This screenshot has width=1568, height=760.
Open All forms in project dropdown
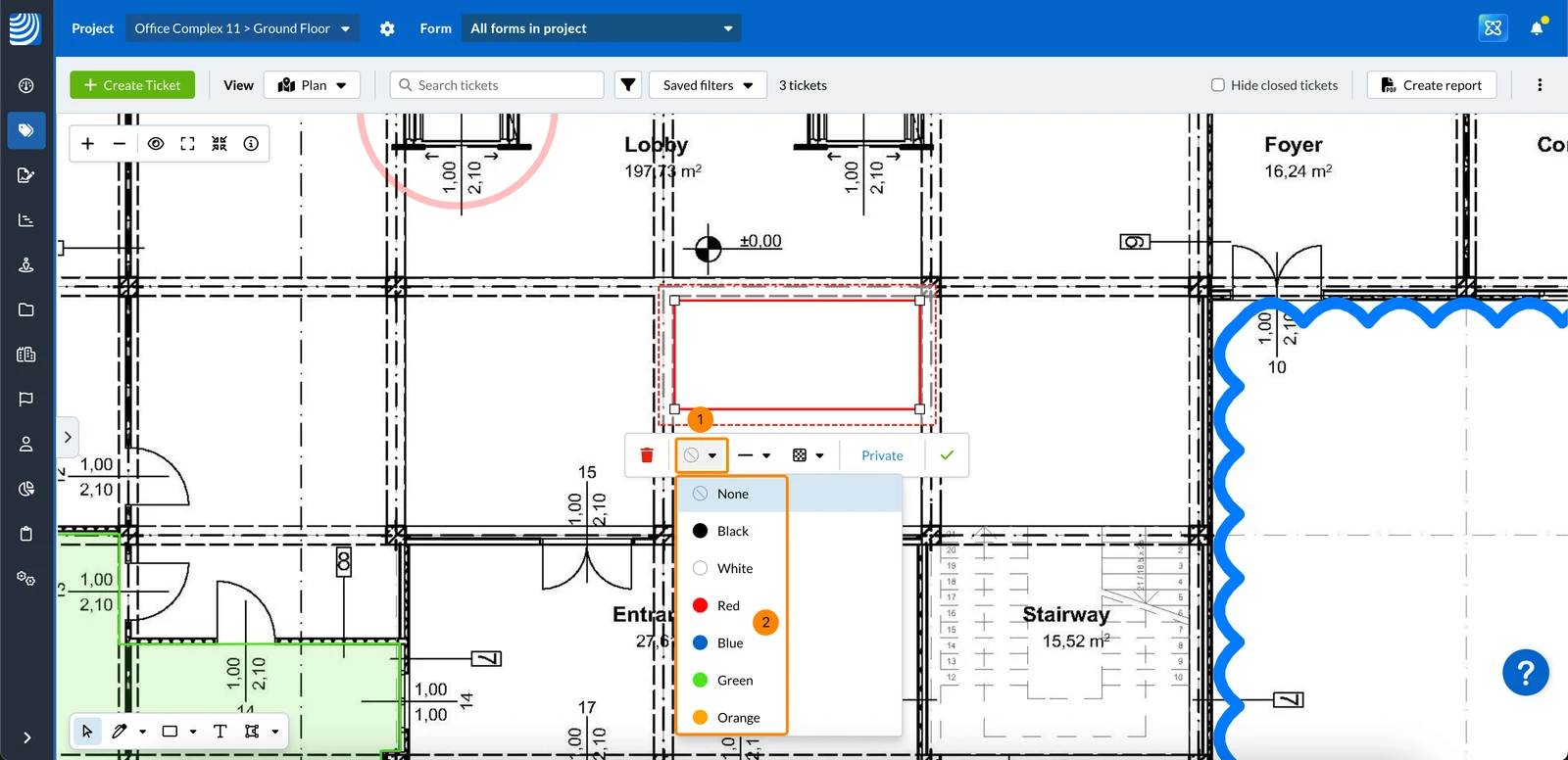[x=602, y=28]
